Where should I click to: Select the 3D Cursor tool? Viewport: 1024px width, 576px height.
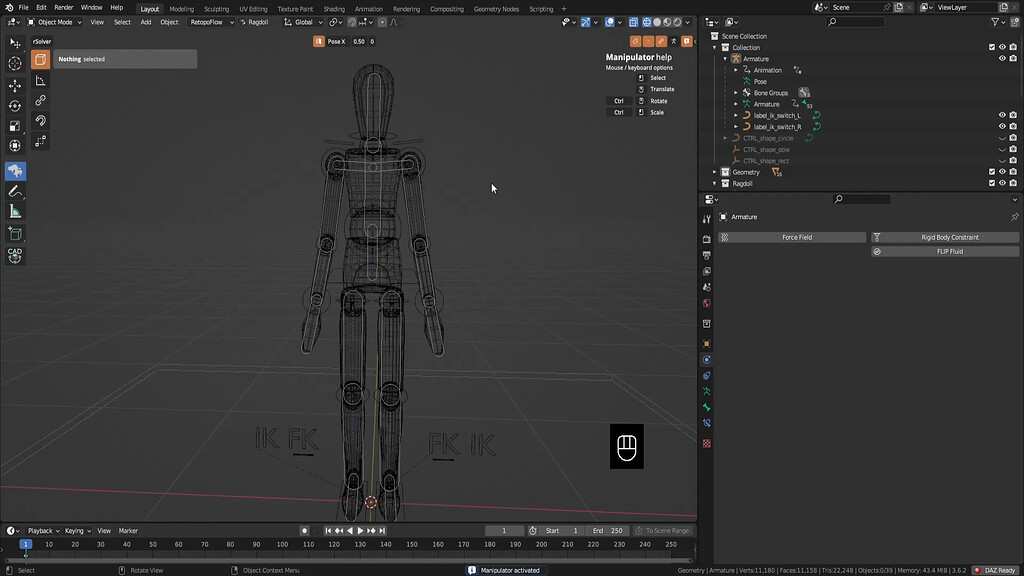15,63
